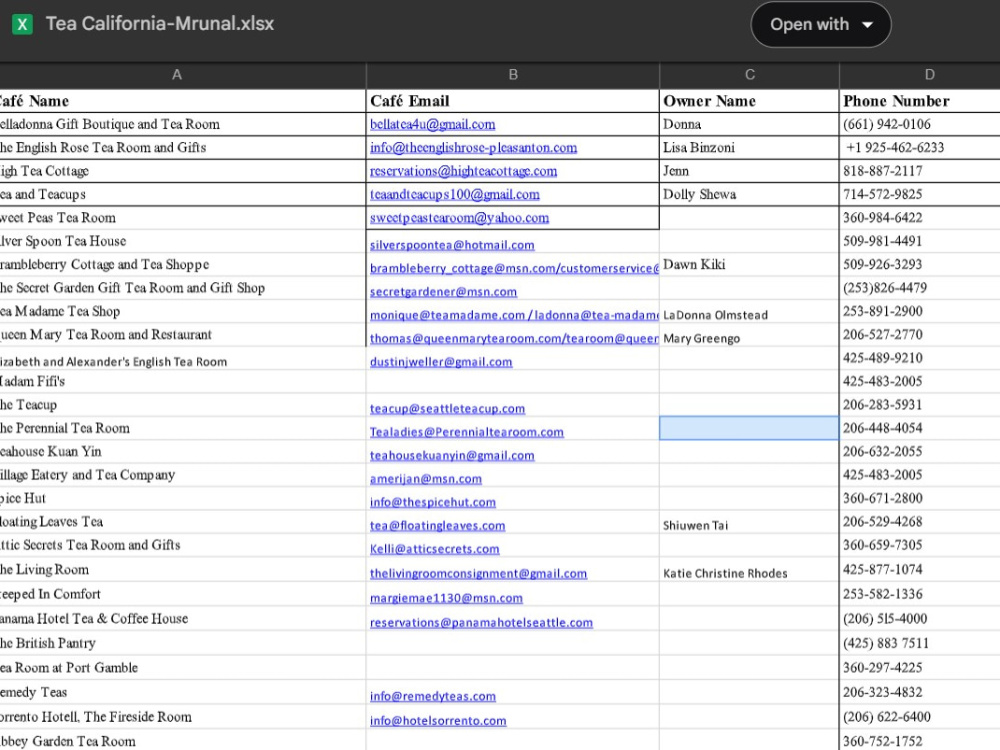Viewport: 1000px width, 750px height.
Task: Select owner cell 'Mary Greengo'
Action: pos(749,335)
